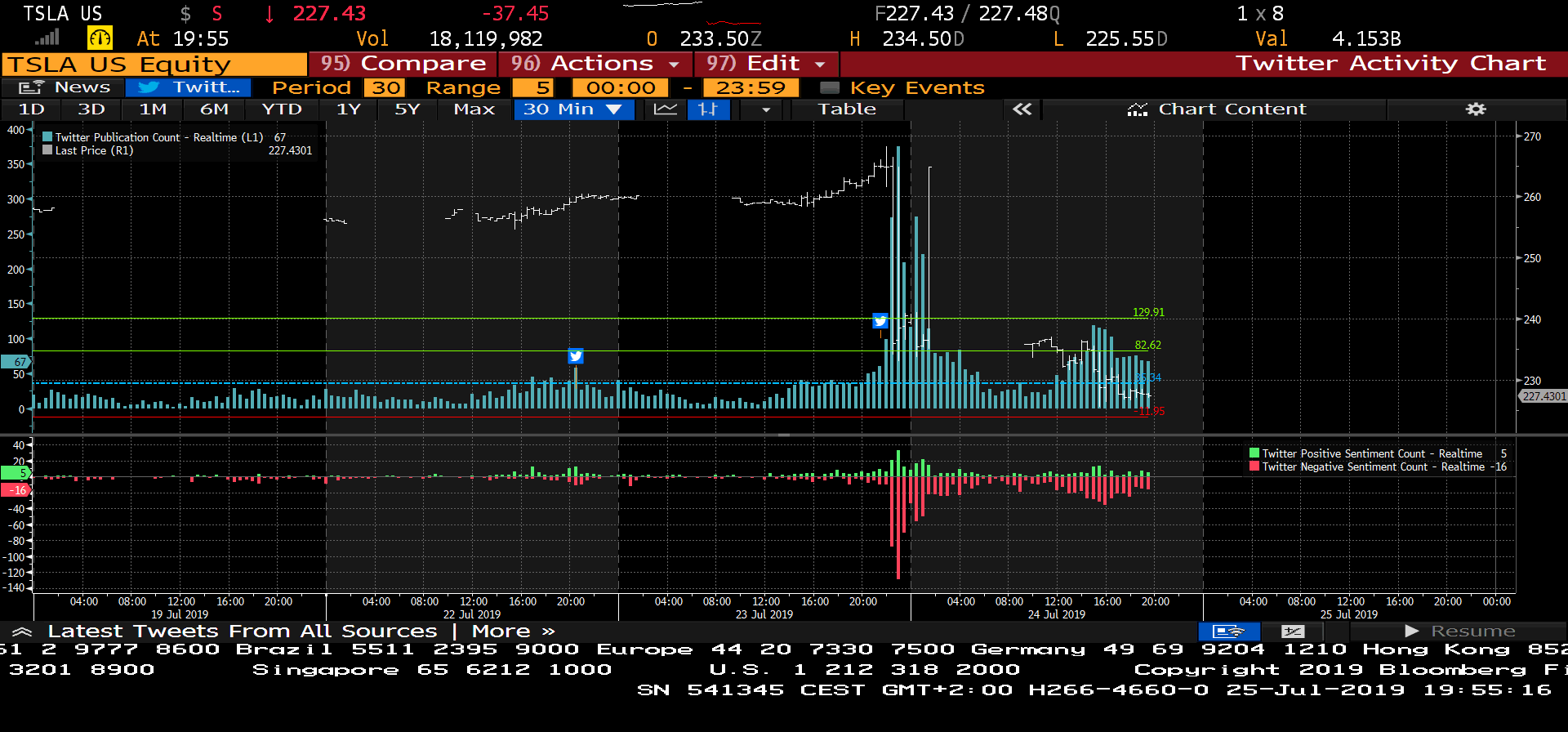Viewport: 1568px width, 732px height.
Task: Collapse panel with double left chevrons
Action: 1022,109
